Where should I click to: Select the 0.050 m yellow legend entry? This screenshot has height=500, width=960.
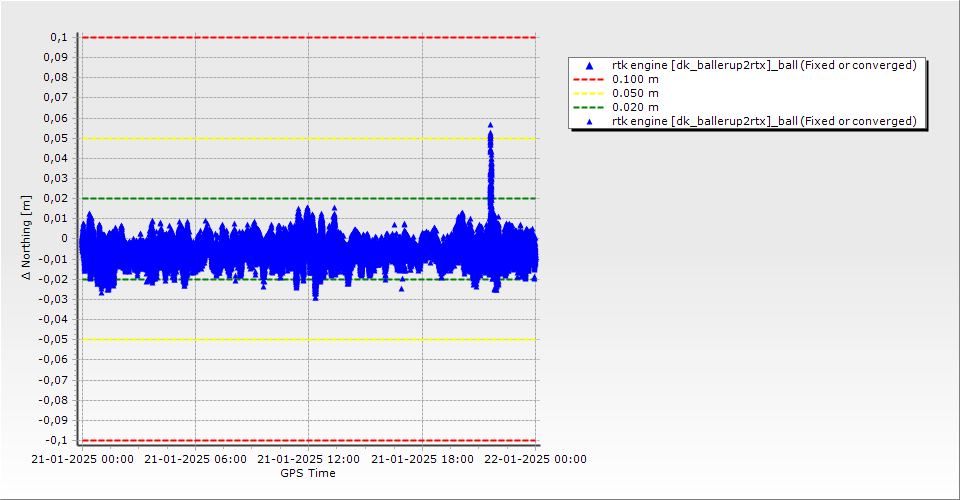click(616, 93)
